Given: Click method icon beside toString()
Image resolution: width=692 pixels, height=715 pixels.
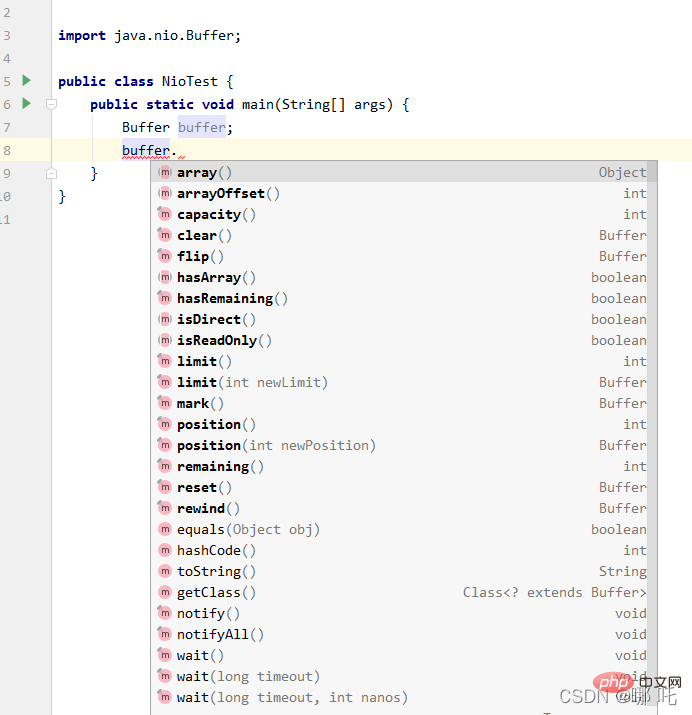Looking at the screenshot, I should tap(165, 570).
